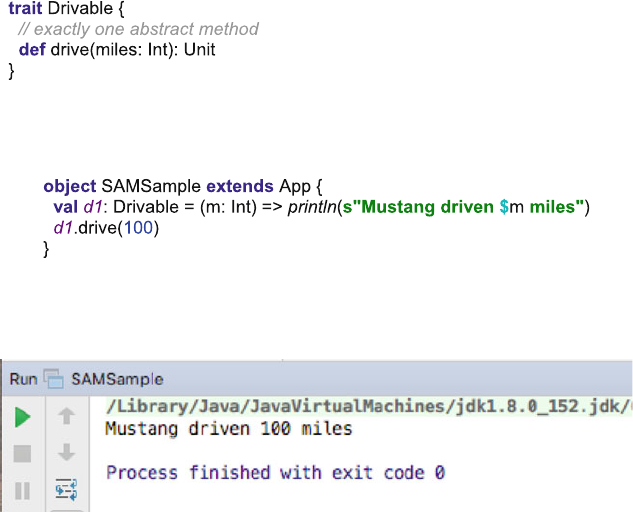Click "Drivable" type in val declaration
The image size is (633, 512).
[x=146, y=207]
